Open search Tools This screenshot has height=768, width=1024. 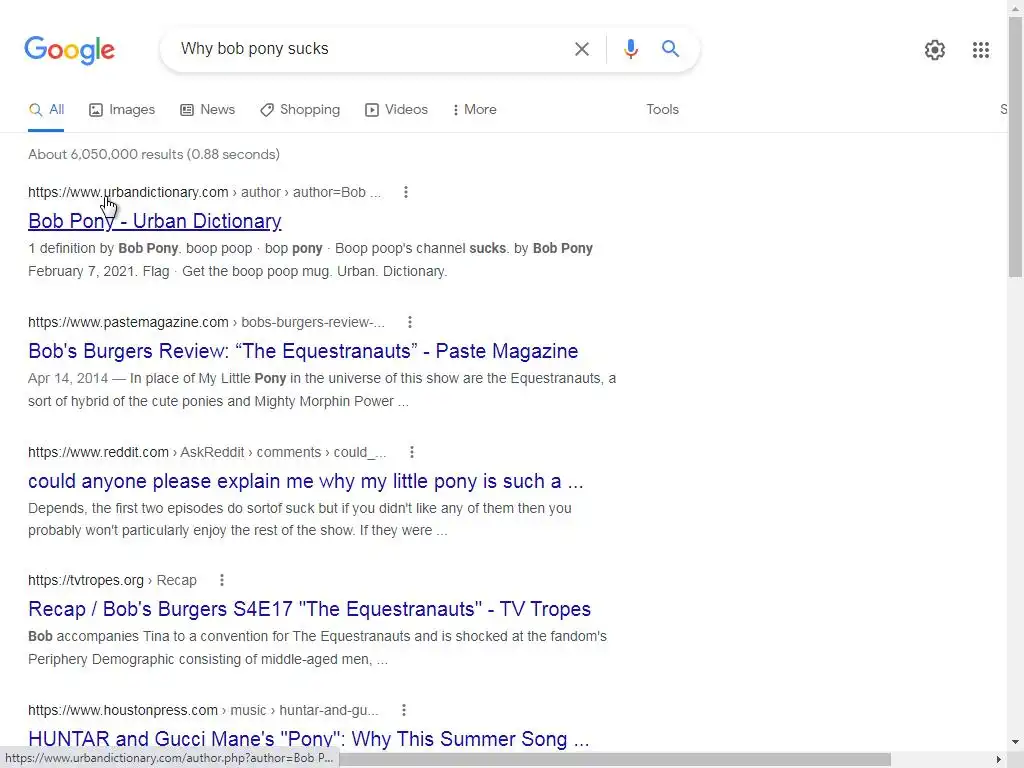click(662, 110)
